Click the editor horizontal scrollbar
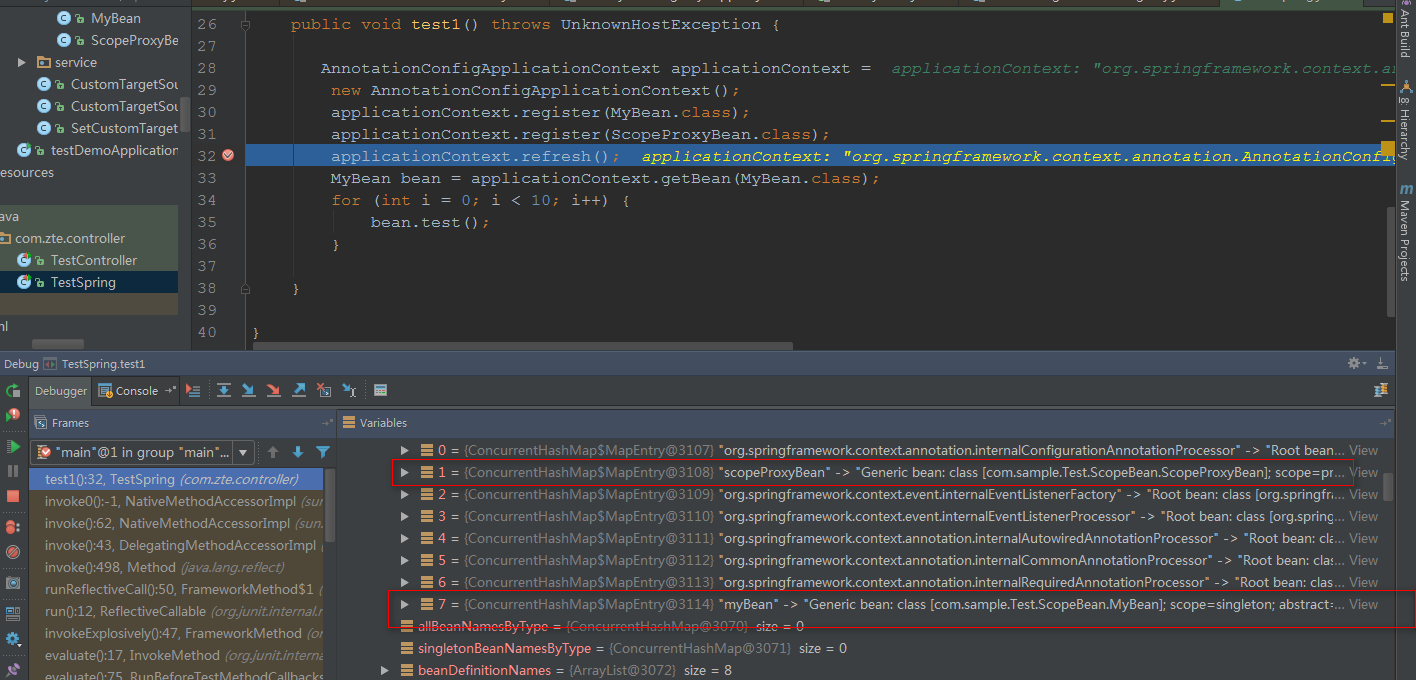1416x680 pixels. (x=523, y=346)
